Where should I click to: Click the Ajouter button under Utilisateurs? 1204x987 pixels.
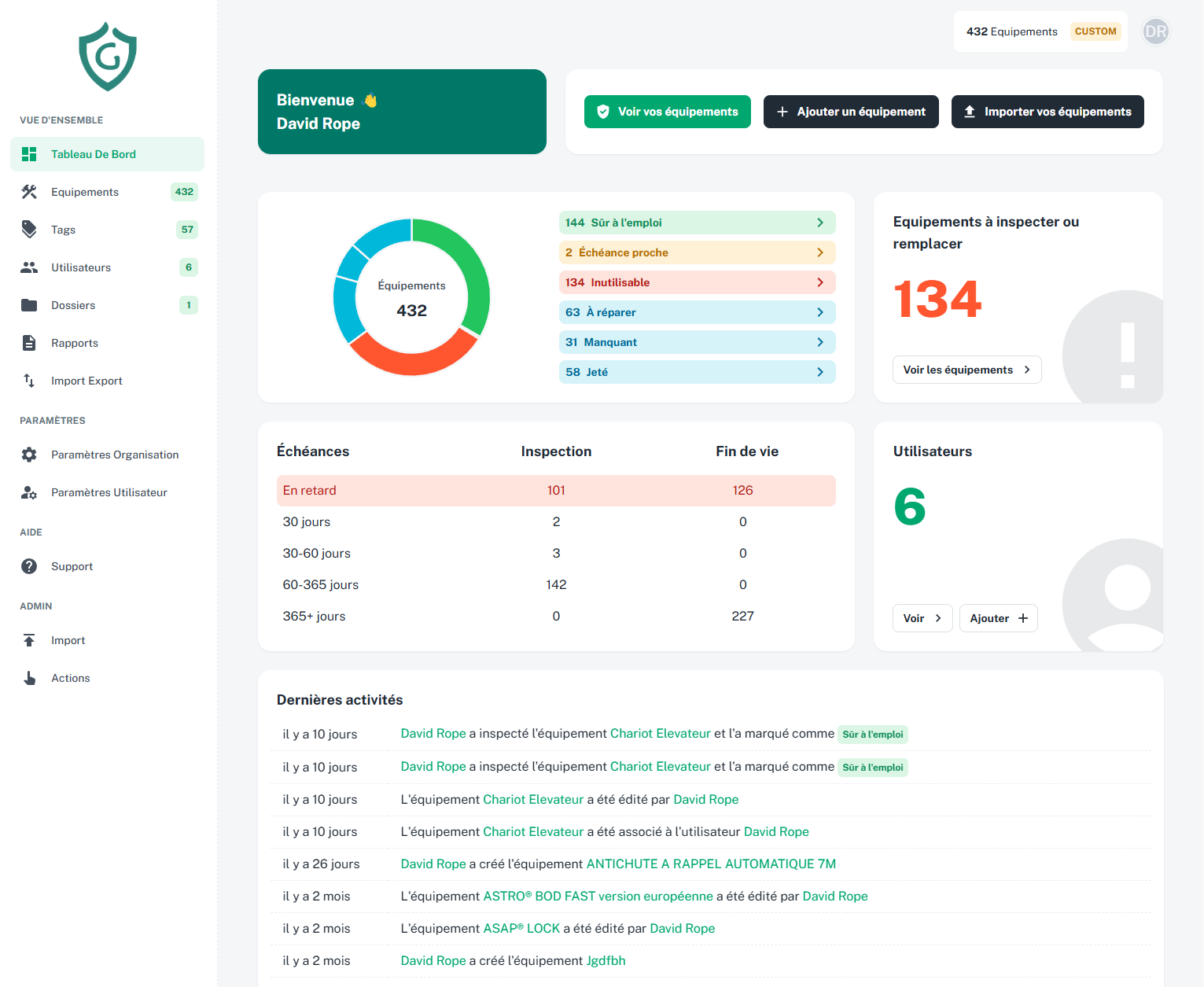click(999, 618)
